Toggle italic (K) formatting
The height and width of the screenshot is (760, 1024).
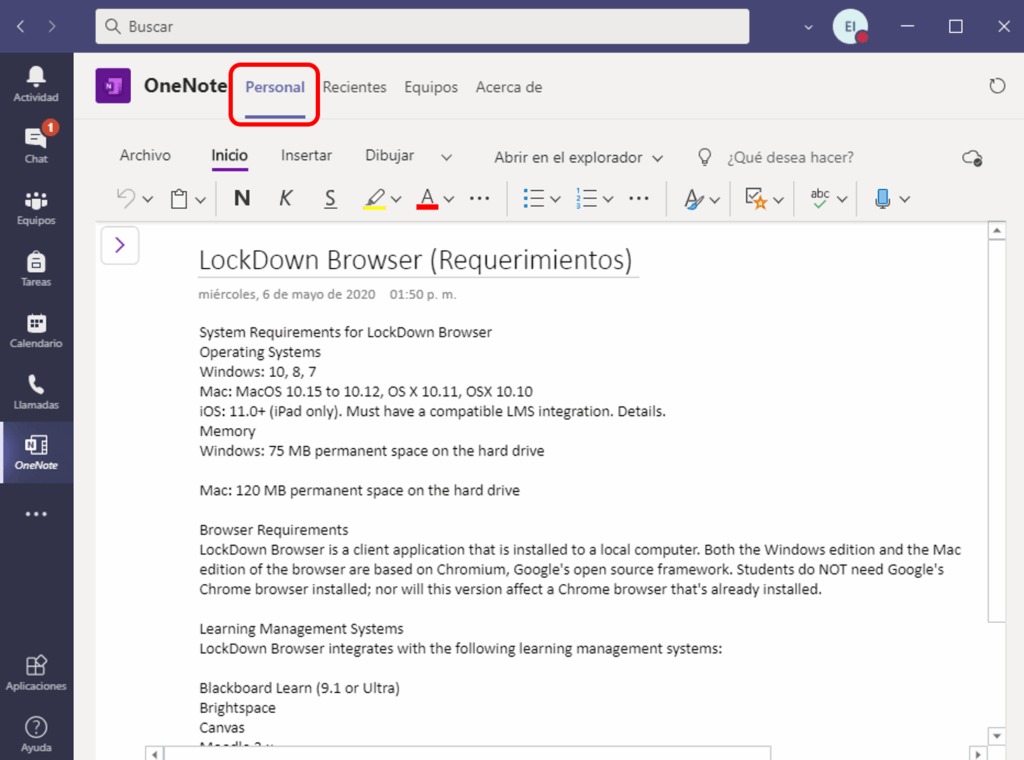[x=286, y=199]
